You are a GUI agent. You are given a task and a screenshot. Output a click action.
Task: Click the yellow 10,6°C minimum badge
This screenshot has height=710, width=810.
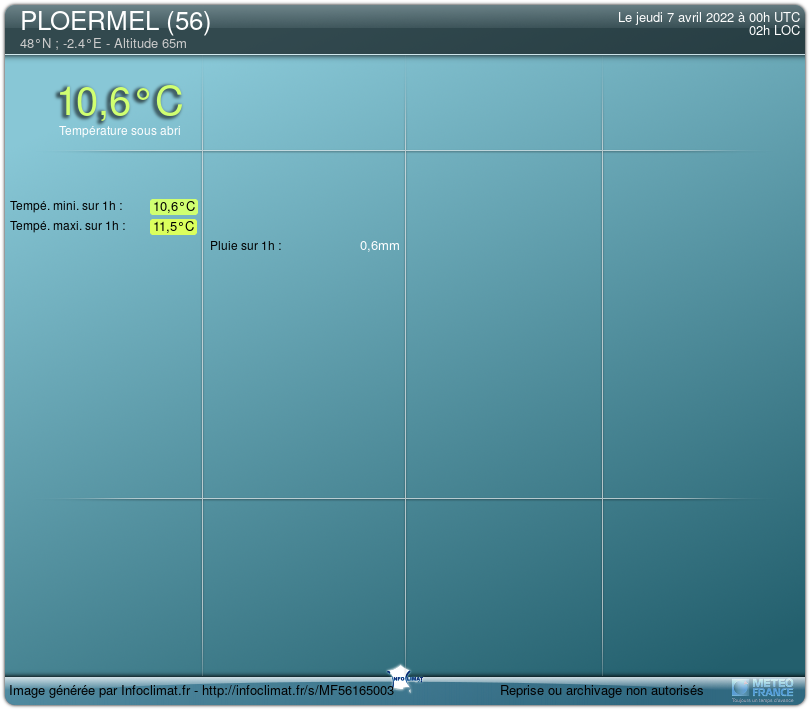[x=174, y=207]
